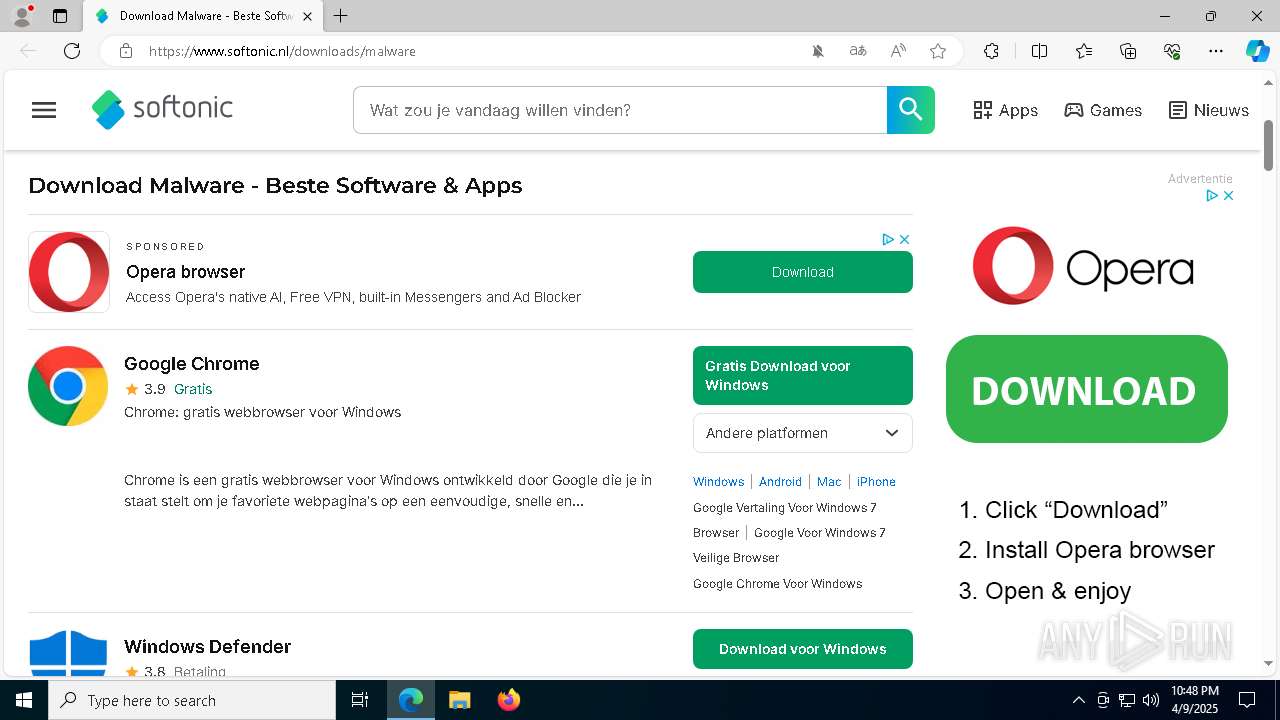Select the iPhone platform link

click(876, 481)
